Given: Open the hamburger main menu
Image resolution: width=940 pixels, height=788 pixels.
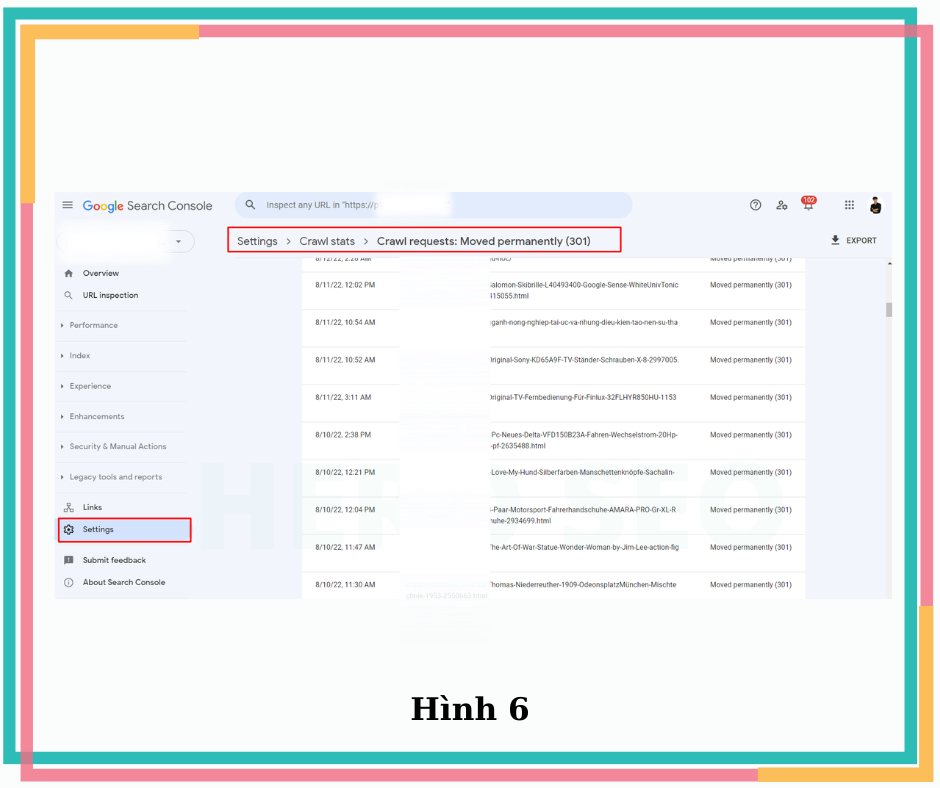Looking at the screenshot, I should coord(68,205).
